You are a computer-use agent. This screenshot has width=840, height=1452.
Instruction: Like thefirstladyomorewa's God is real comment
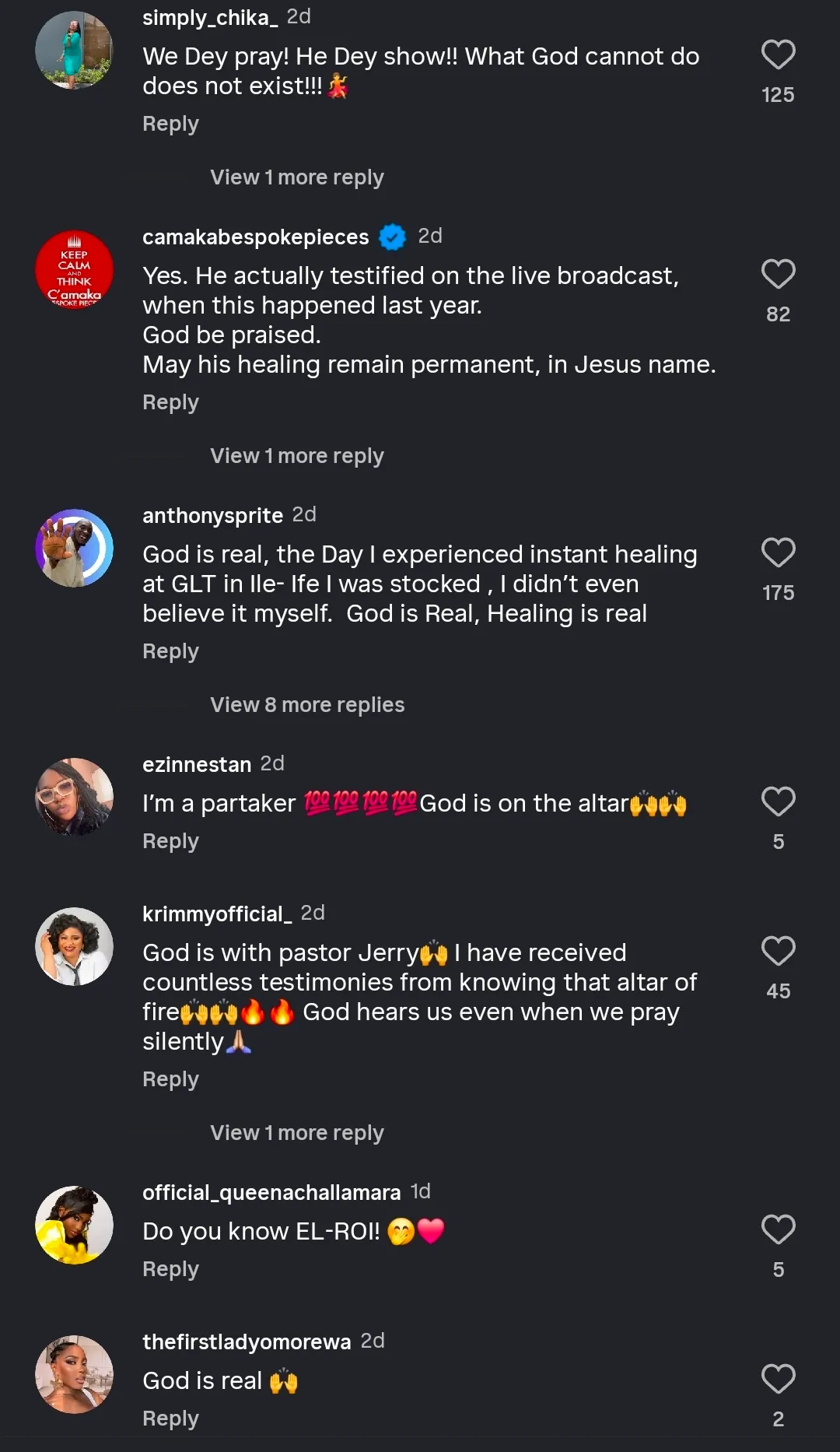778,1380
